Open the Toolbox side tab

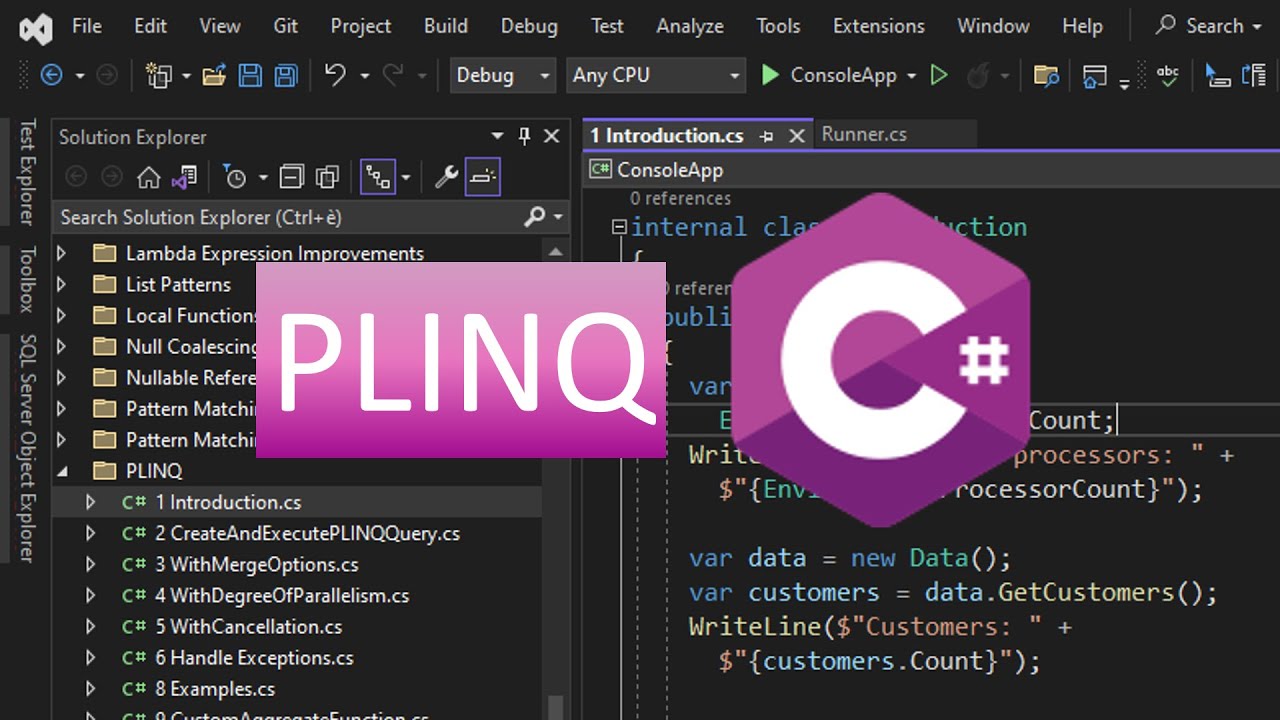[27, 279]
